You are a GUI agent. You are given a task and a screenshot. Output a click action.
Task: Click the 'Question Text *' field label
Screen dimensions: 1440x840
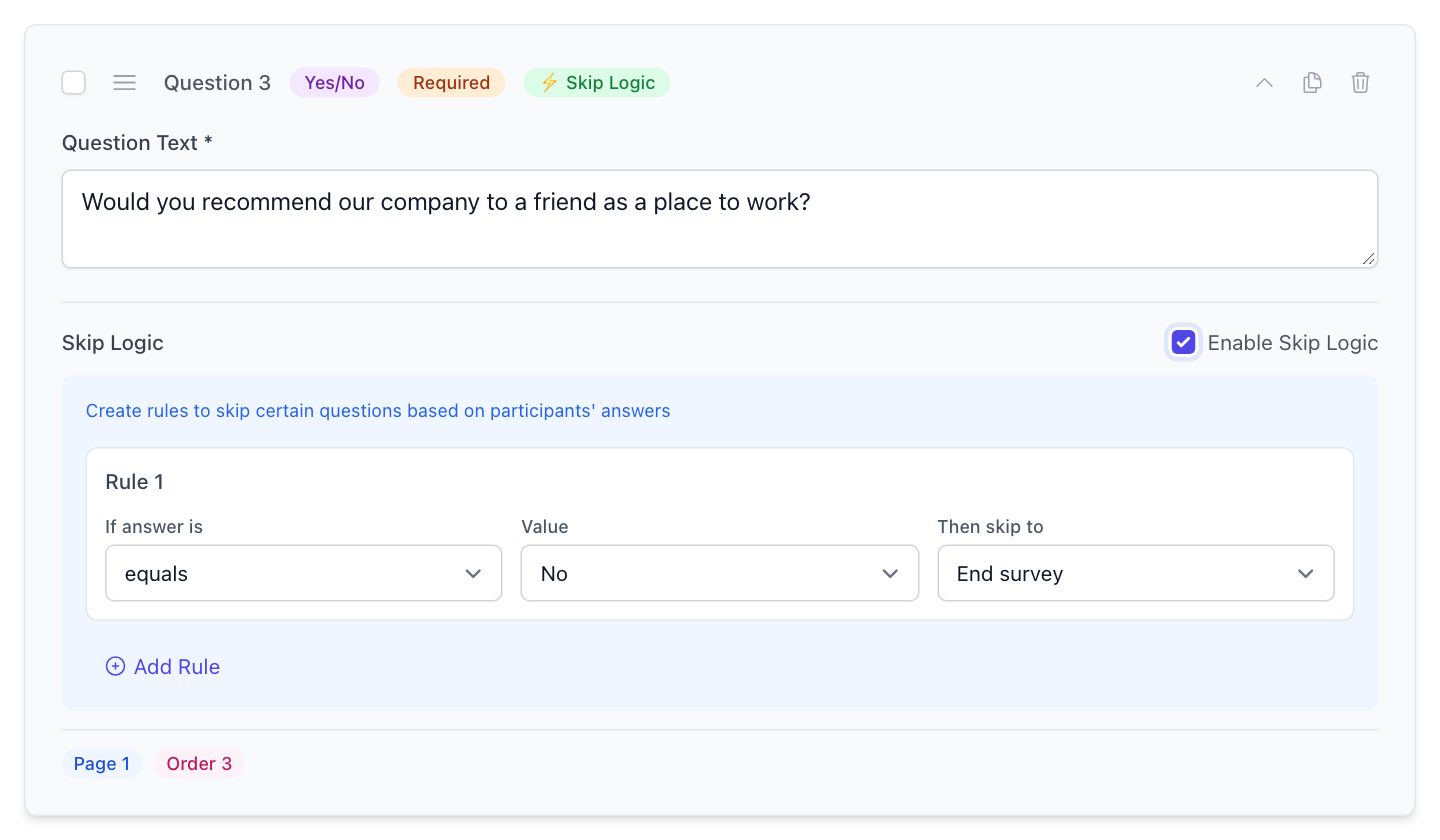(x=137, y=143)
